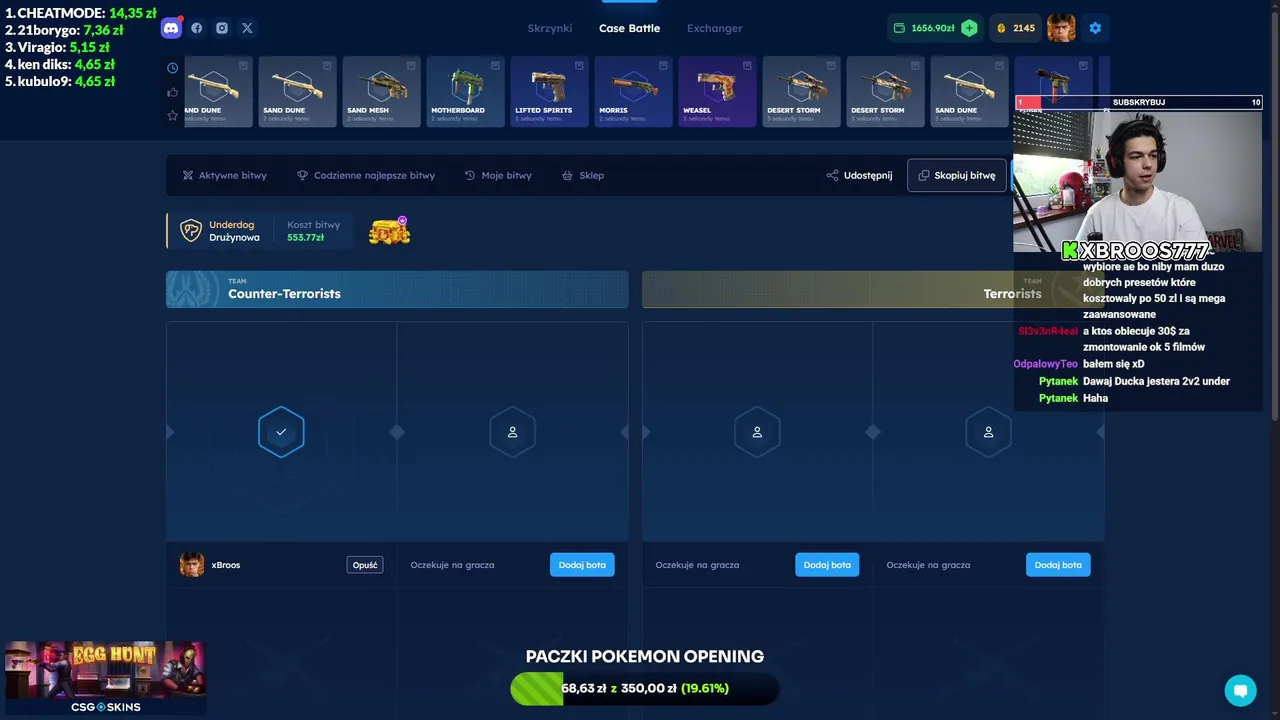The image size is (1280, 720).
Task: Switch to the Exchanger tab
Action: [x=714, y=28]
